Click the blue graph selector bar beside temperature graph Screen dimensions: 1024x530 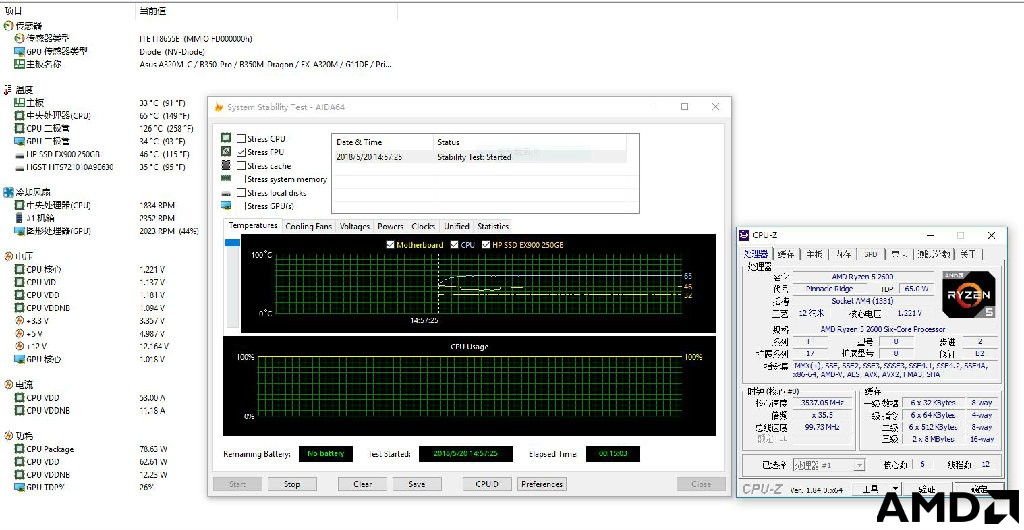232,243
